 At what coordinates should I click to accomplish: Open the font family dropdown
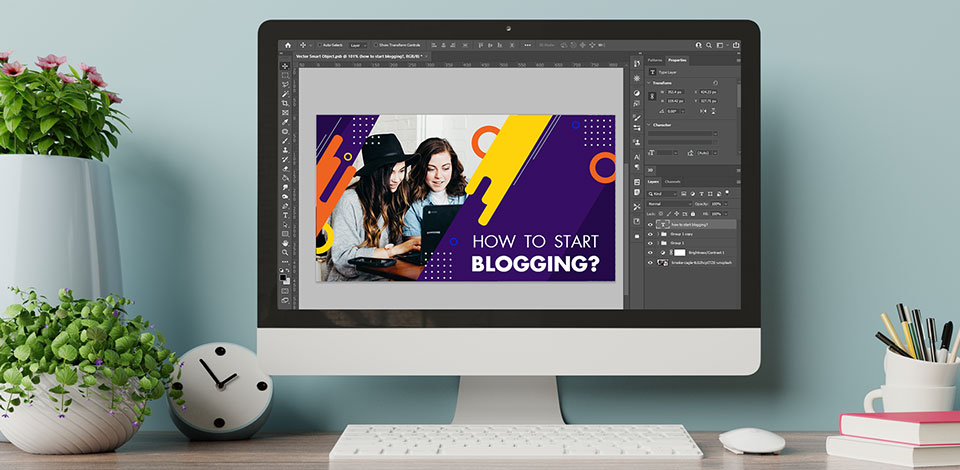(x=715, y=133)
